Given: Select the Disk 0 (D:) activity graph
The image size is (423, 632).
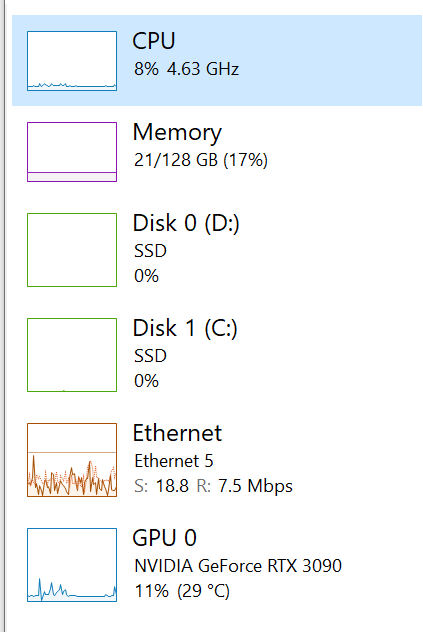Looking at the screenshot, I should [72, 250].
